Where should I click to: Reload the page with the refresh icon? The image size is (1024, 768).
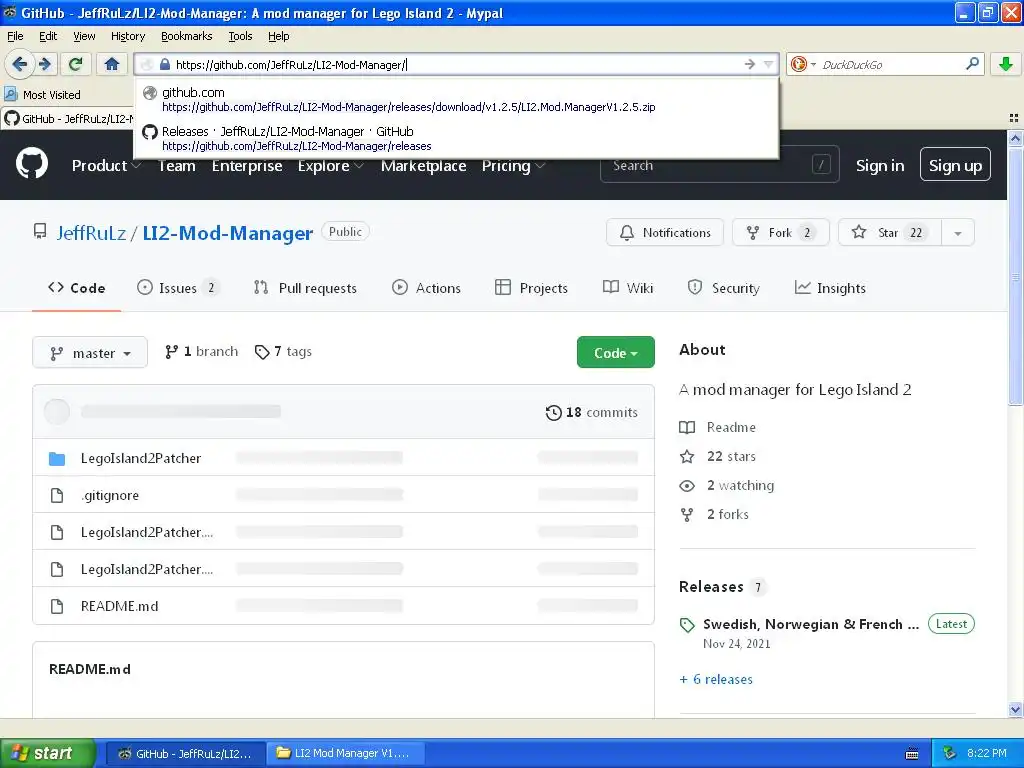coord(75,64)
